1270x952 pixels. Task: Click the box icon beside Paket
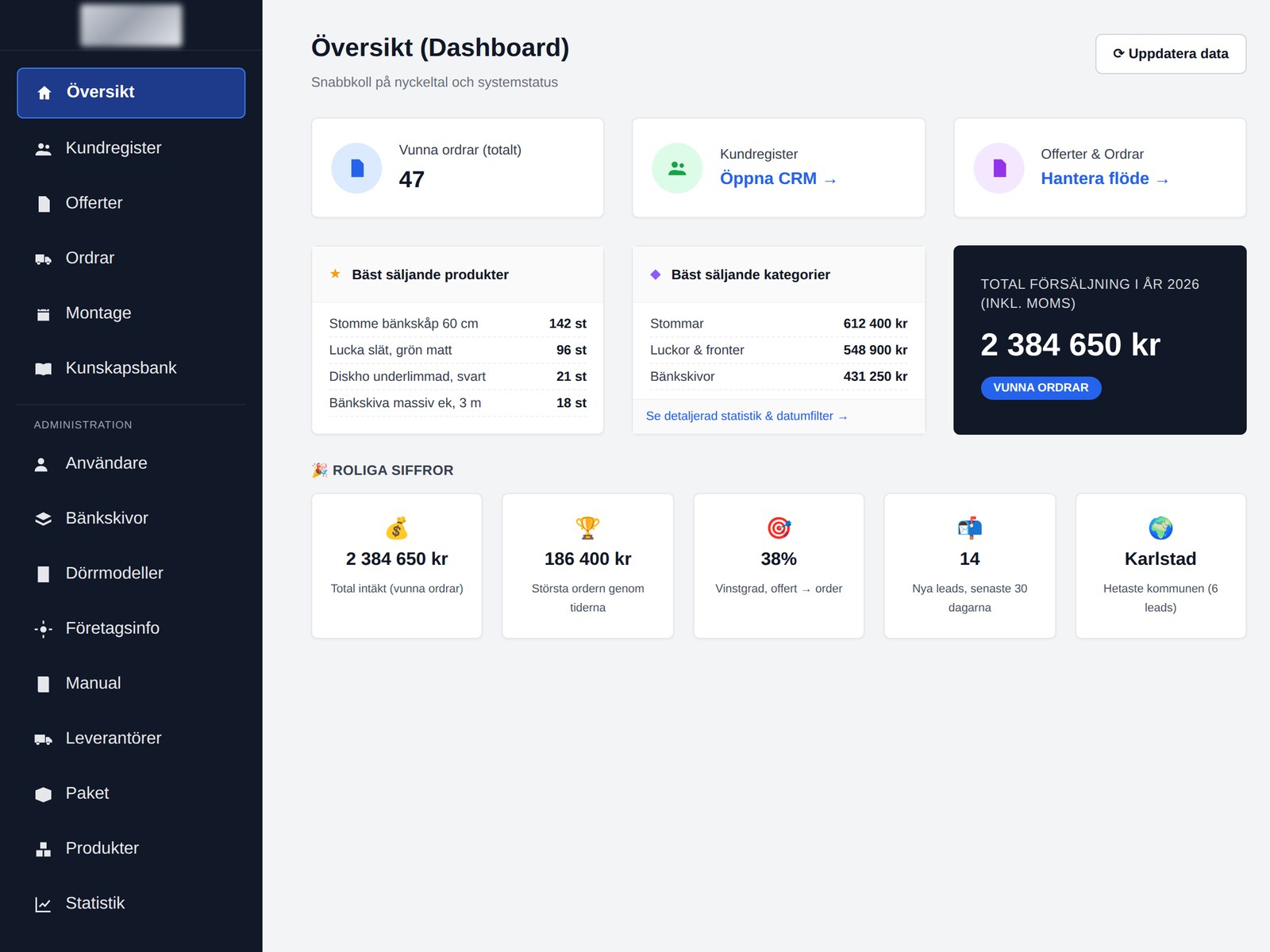44,794
